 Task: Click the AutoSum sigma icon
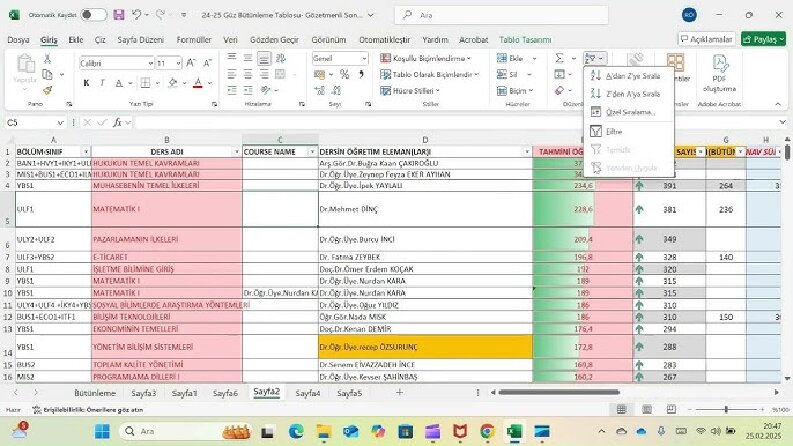[x=559, y=59]
